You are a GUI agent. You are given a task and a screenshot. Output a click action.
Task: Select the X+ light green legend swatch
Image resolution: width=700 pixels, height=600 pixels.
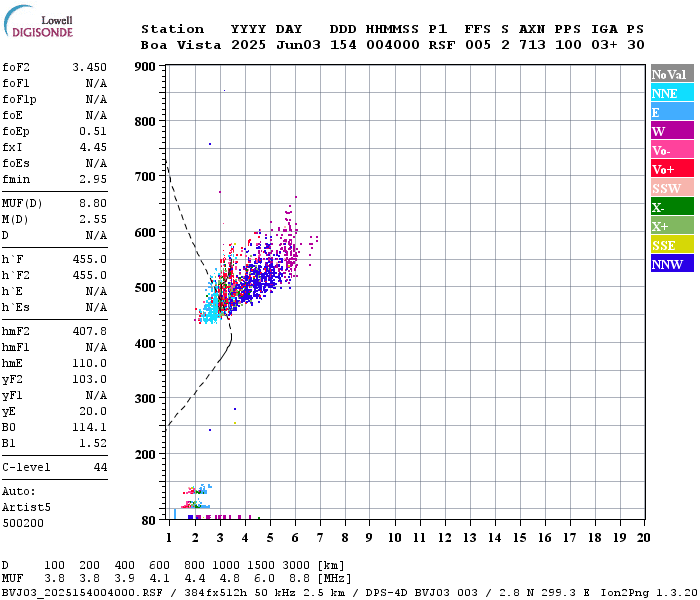click(x=672, y=226)
